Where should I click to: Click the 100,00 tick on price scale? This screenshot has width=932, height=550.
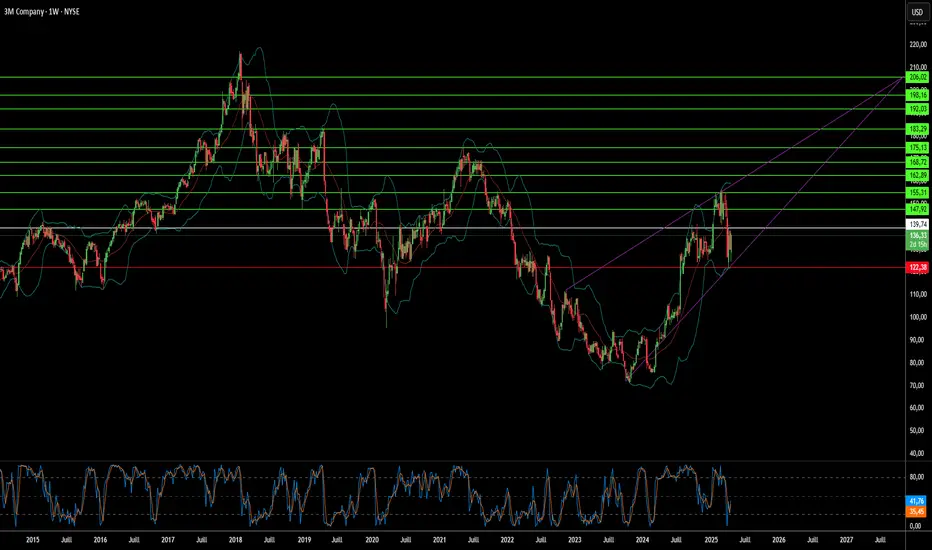pos(918,317)
